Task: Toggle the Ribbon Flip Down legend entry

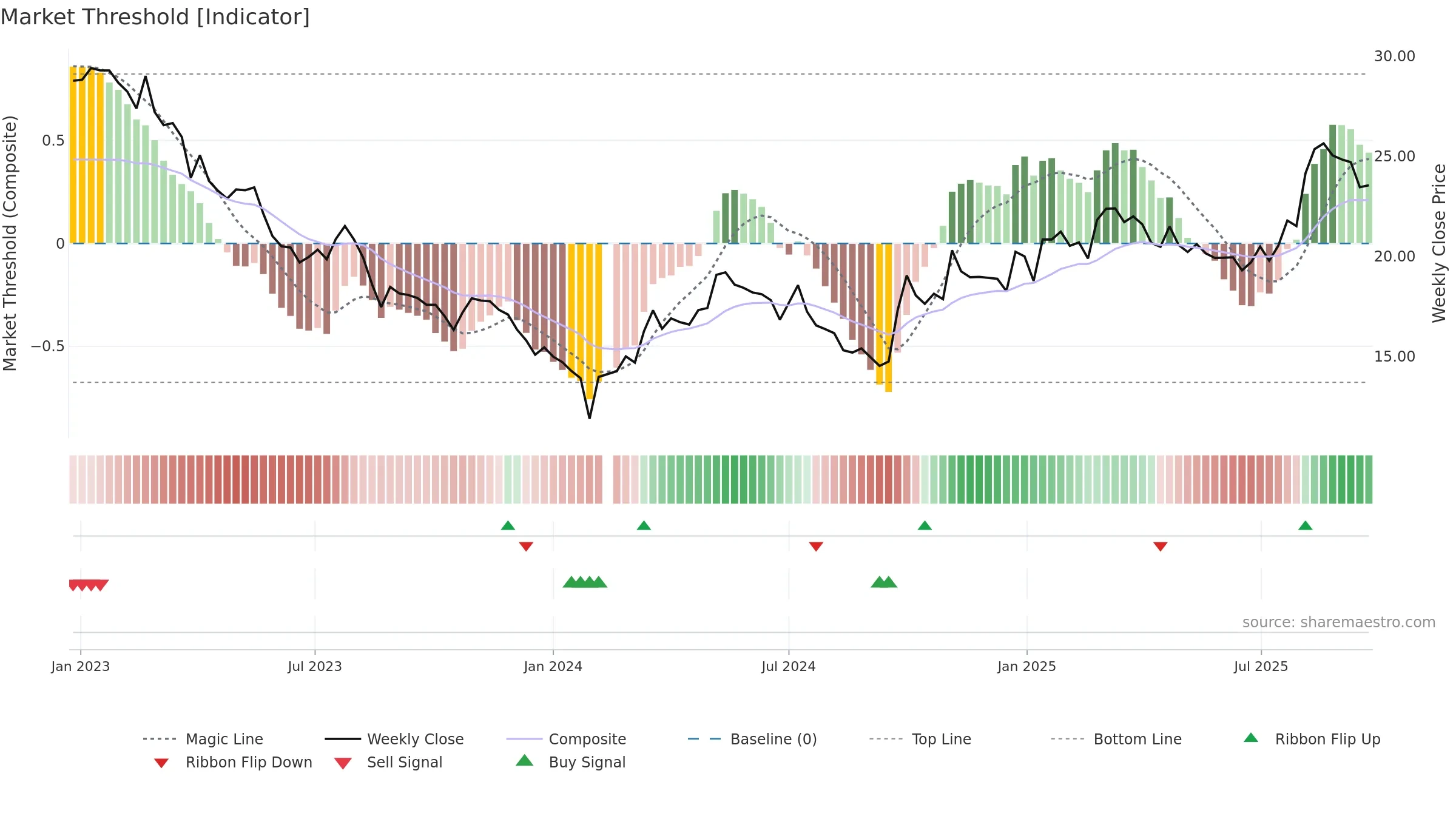Action: pos(232,762)
